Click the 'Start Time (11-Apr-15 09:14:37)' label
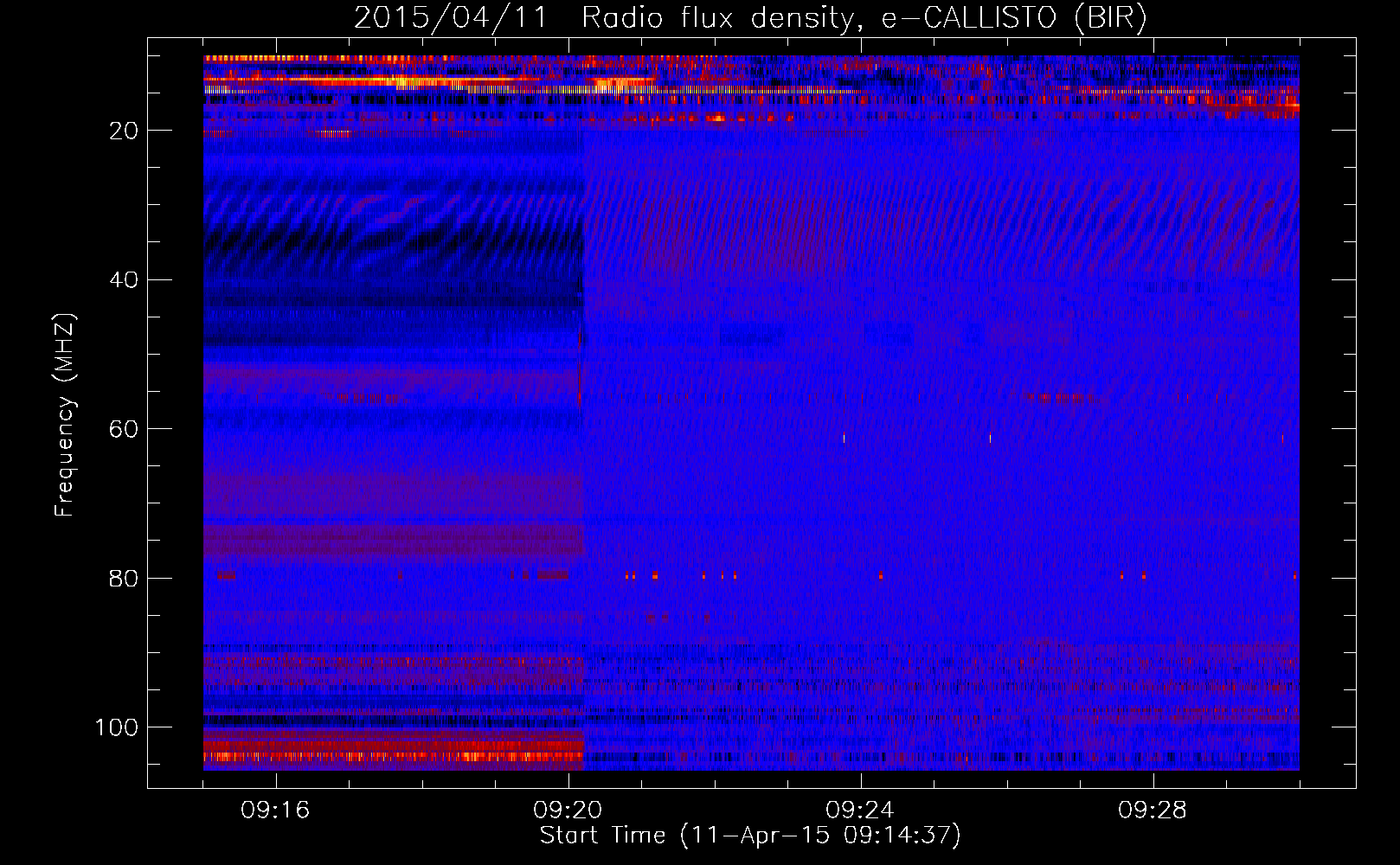Screen dimensions: 1400x865 (751, 836)
